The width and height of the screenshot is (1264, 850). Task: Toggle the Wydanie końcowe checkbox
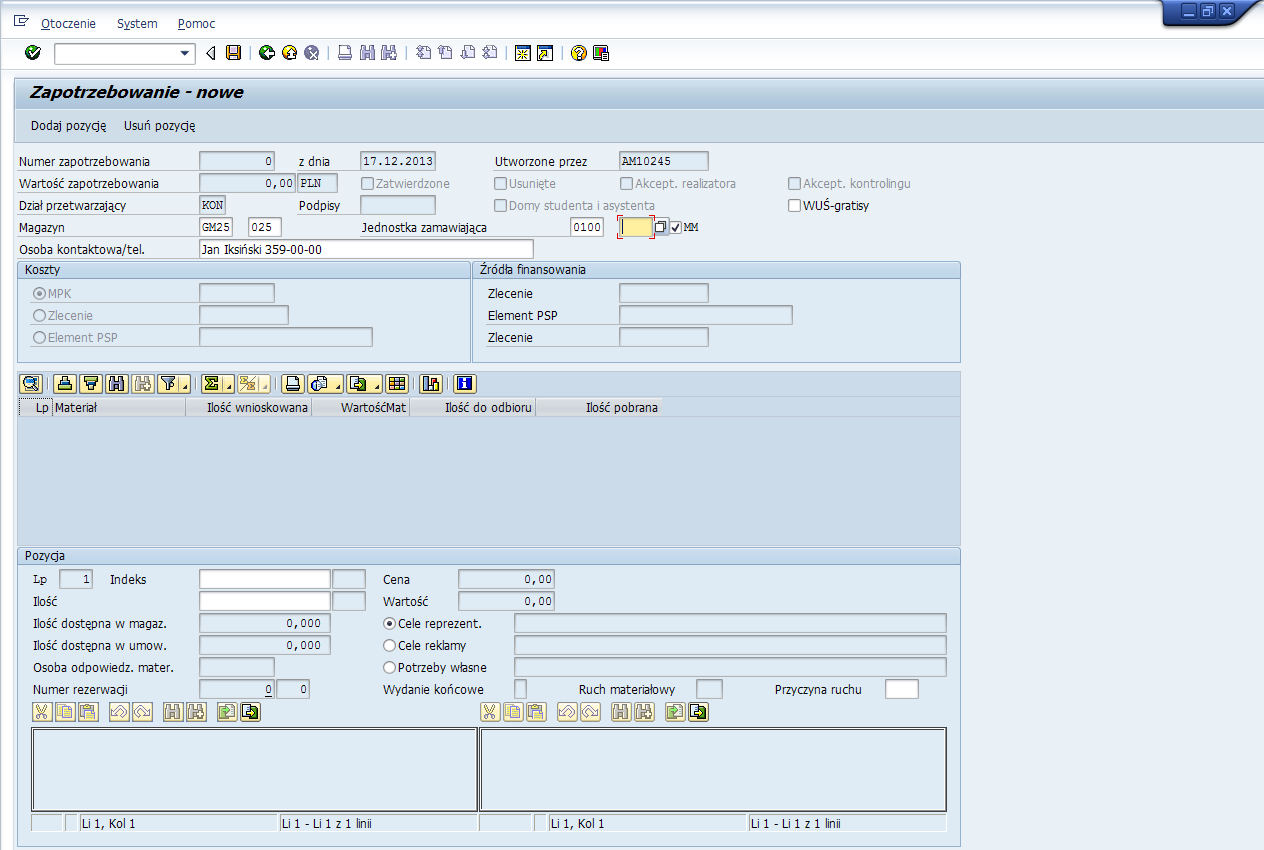point(520,689)
